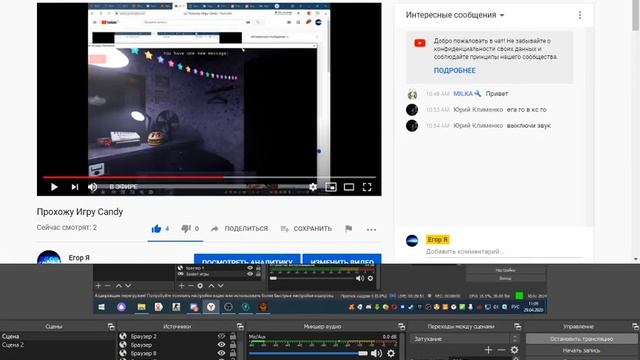Report the video with the flag icon

(348, 229)
